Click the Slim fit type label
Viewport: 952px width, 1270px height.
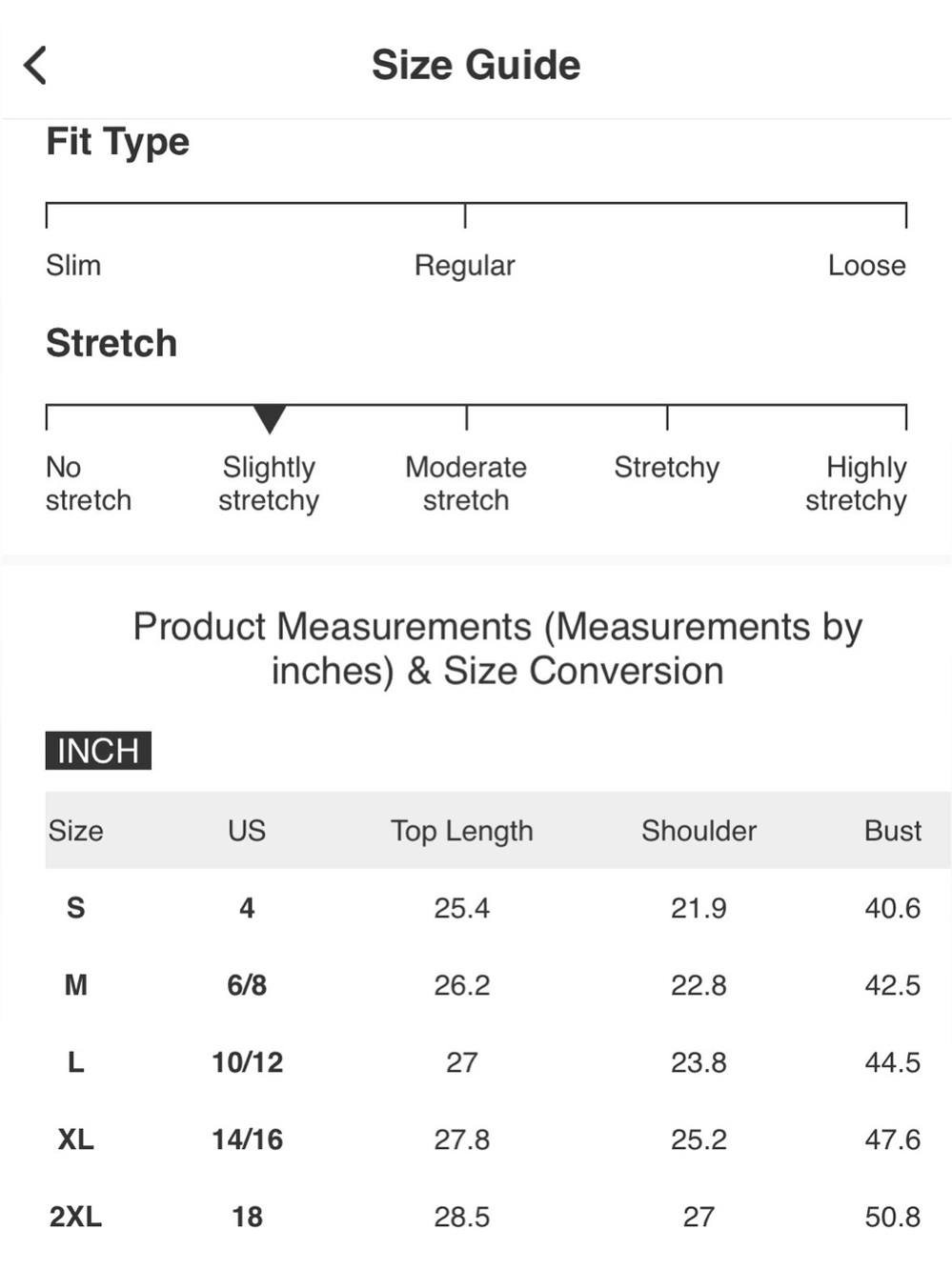coord(73,265)
